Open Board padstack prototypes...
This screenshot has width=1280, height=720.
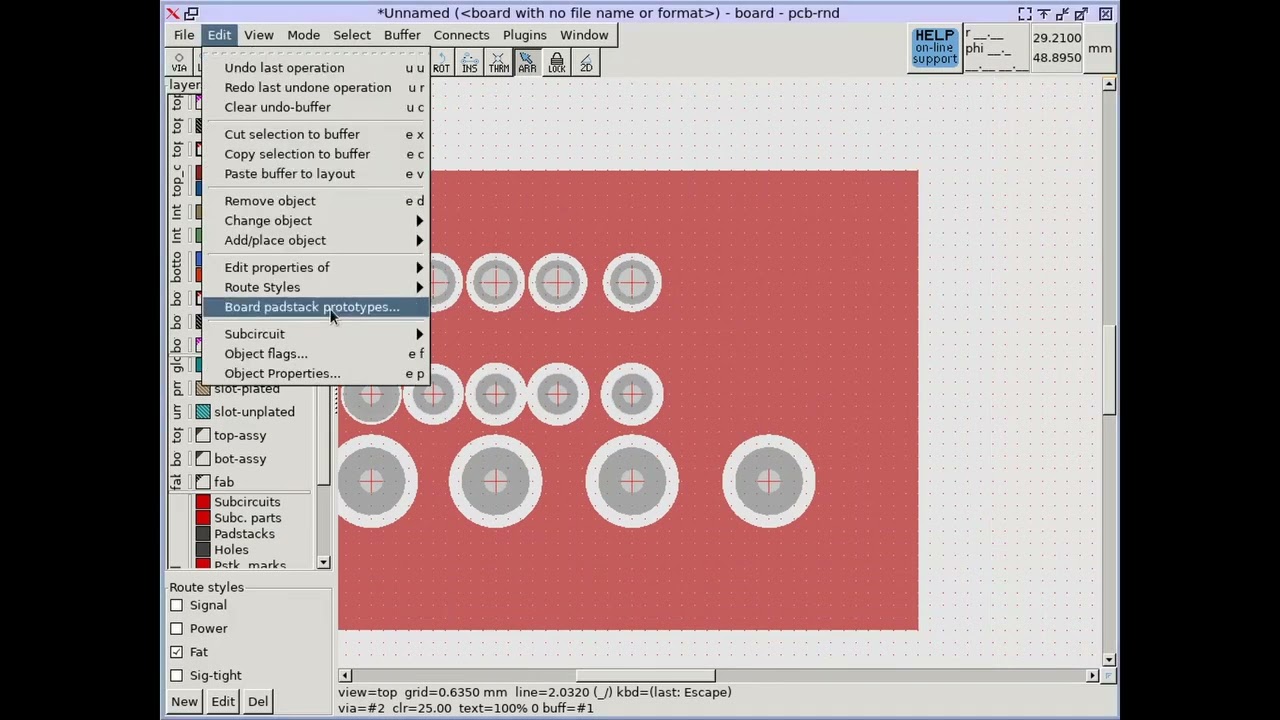pos(316,307)
